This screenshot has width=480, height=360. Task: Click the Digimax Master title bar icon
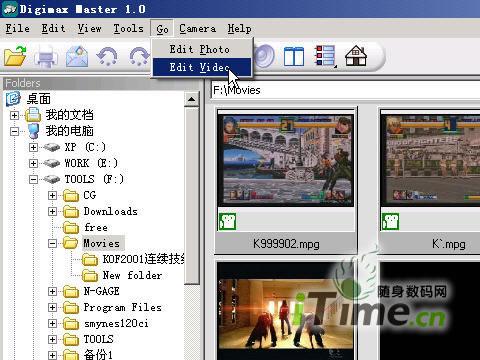point(9,9)
